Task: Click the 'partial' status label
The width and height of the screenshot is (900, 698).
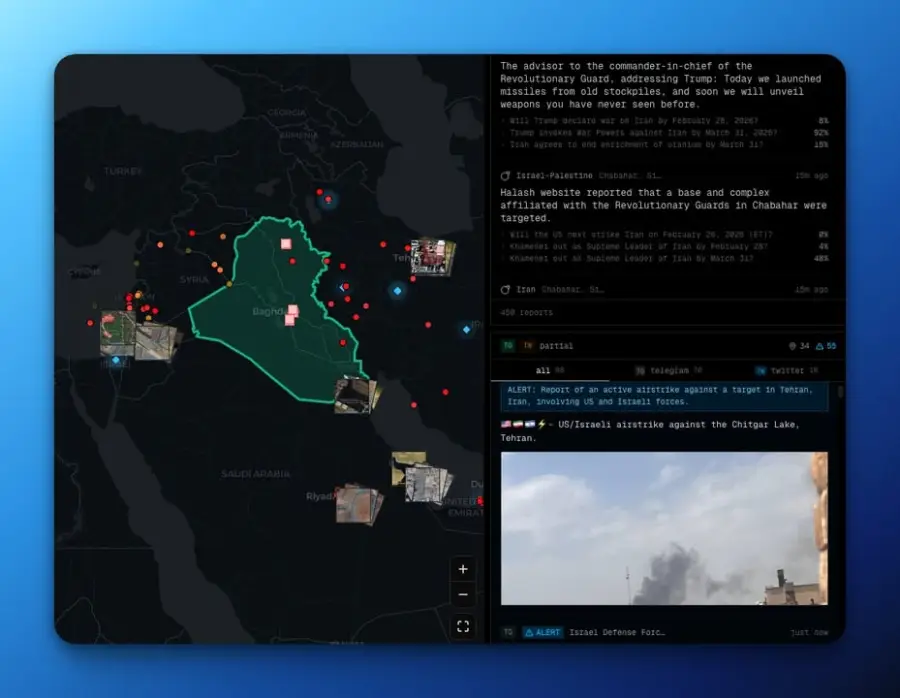Action: [x=556, y=346]
